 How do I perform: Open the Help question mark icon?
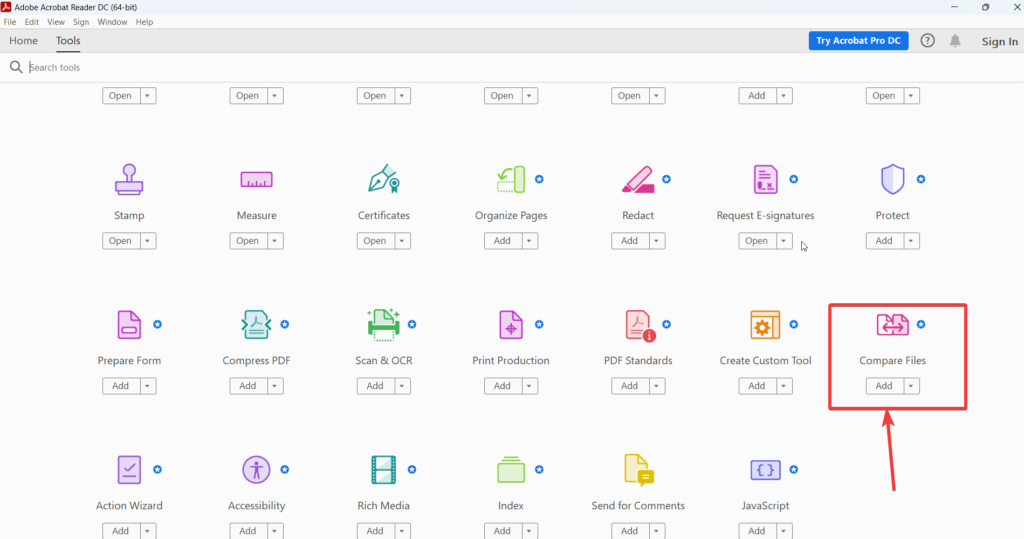click(x=927, y=41)
